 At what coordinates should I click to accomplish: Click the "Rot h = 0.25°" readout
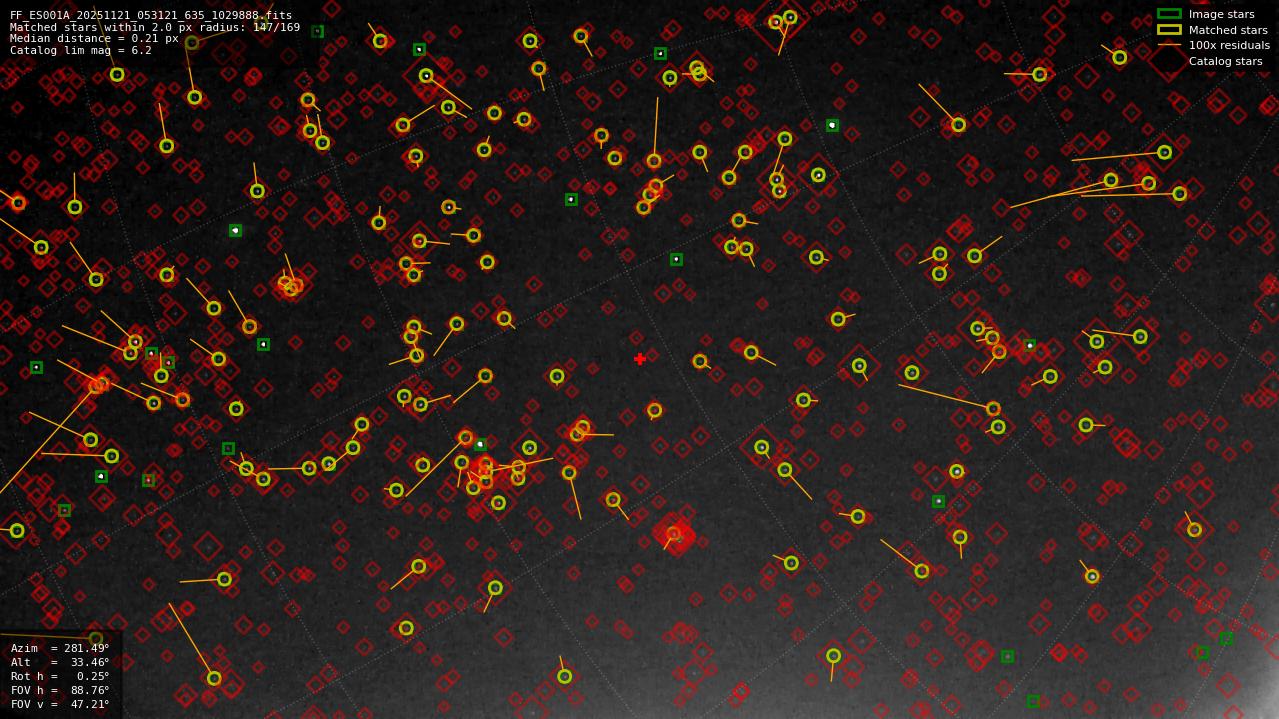pyautogui.click(x=60, y=677)
